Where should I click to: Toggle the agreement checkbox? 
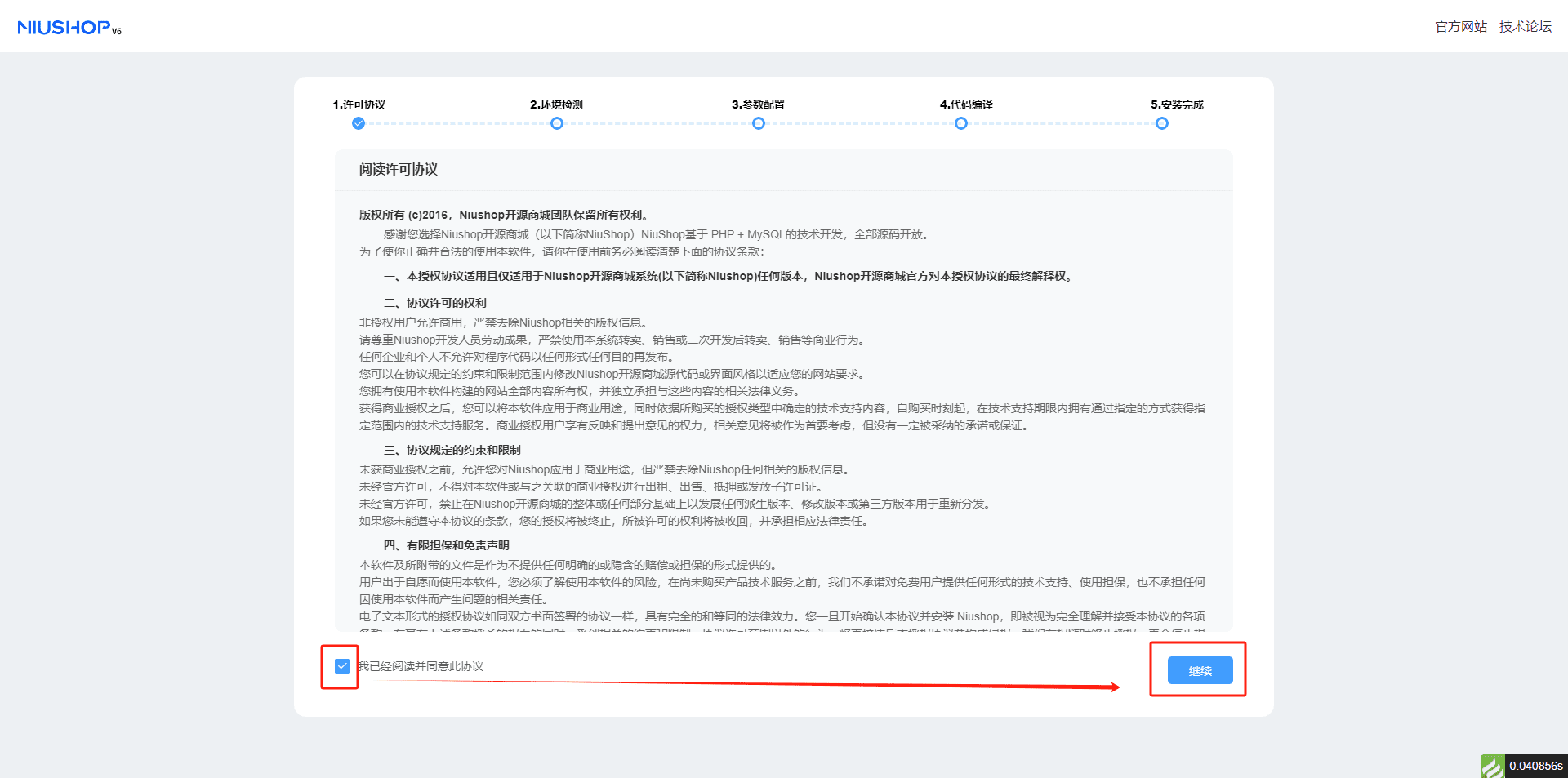[x=342, y=666]
